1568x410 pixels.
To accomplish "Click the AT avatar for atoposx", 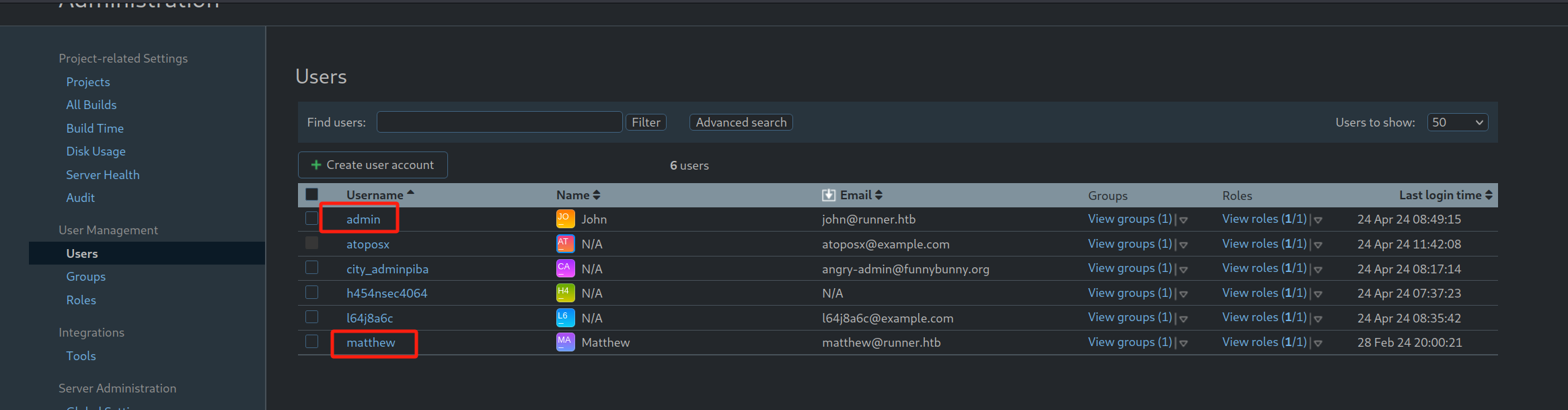I will point(565,244).
